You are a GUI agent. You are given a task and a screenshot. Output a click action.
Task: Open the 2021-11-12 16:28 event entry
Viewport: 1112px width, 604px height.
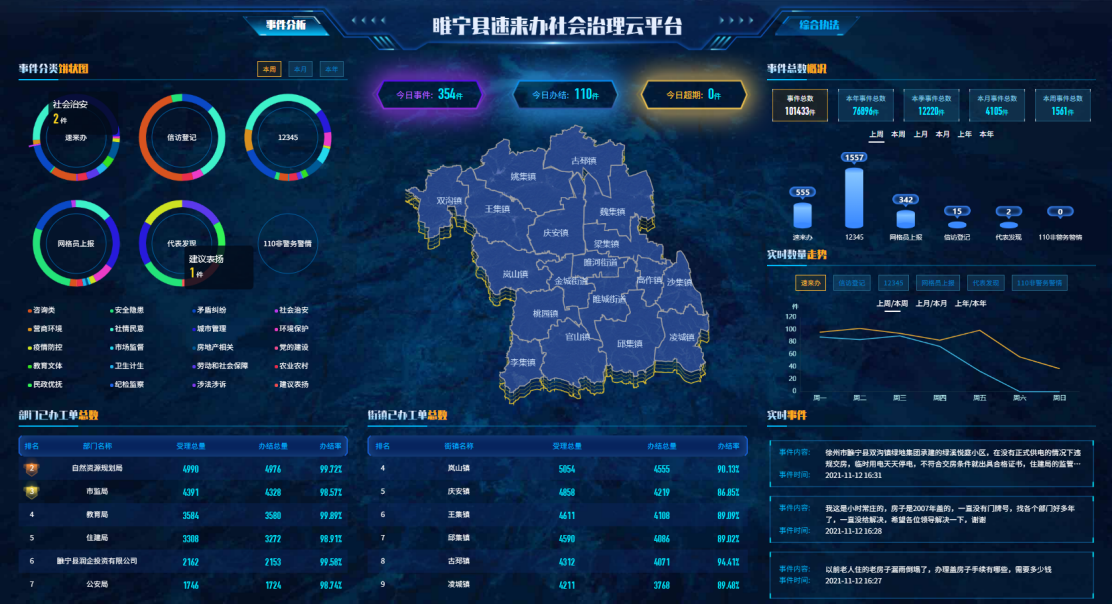(x=930, y=519)
